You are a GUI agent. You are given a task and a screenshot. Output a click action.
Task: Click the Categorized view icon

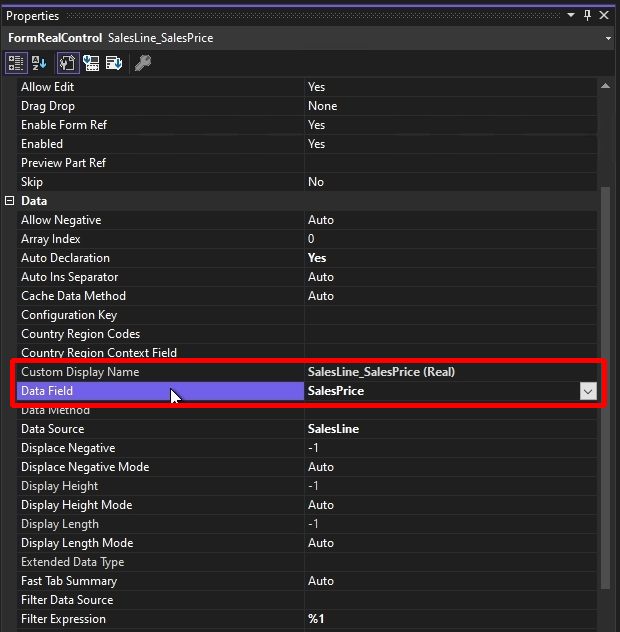click(16, 63)
